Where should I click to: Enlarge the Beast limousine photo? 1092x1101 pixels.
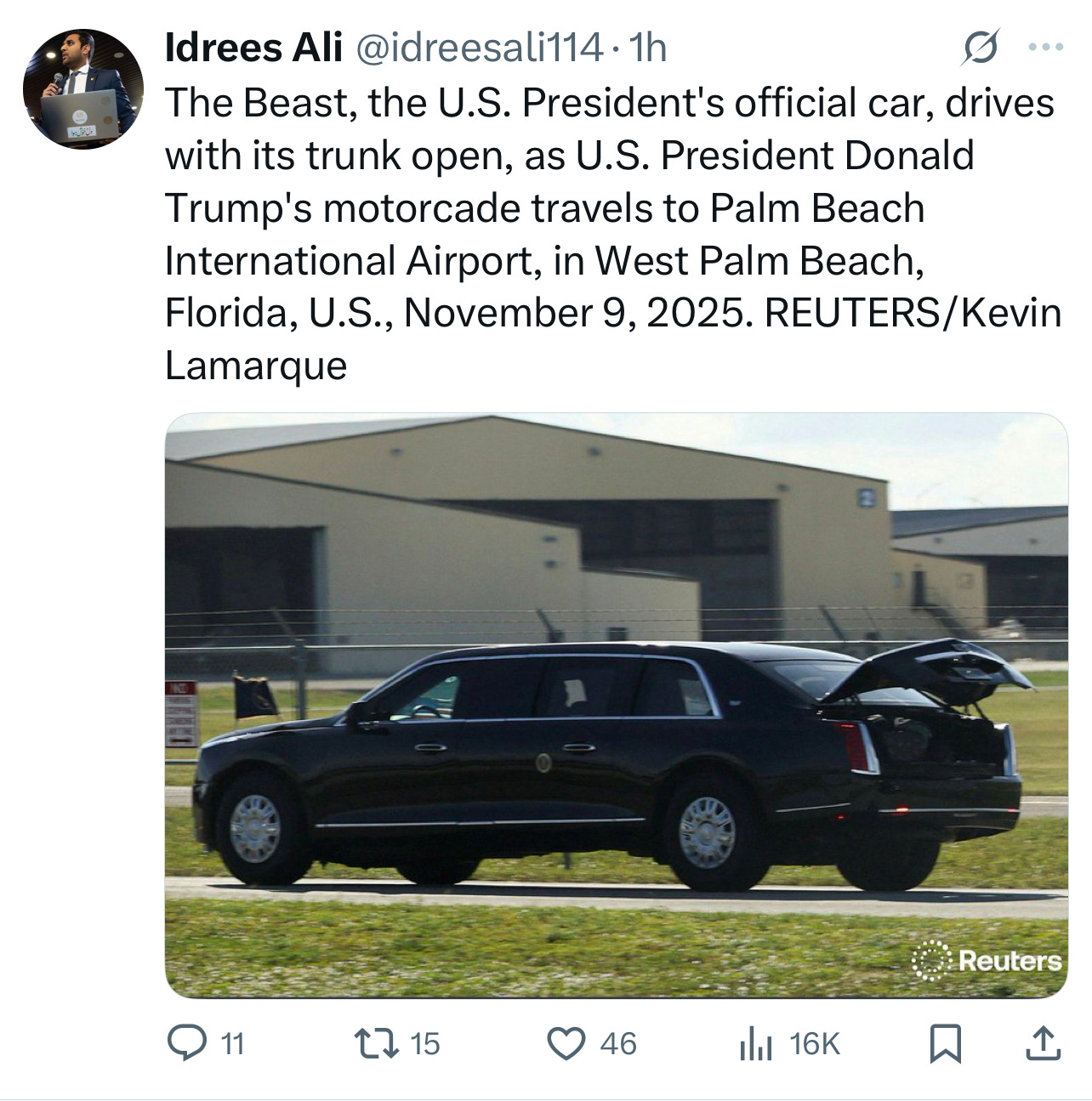616,706
